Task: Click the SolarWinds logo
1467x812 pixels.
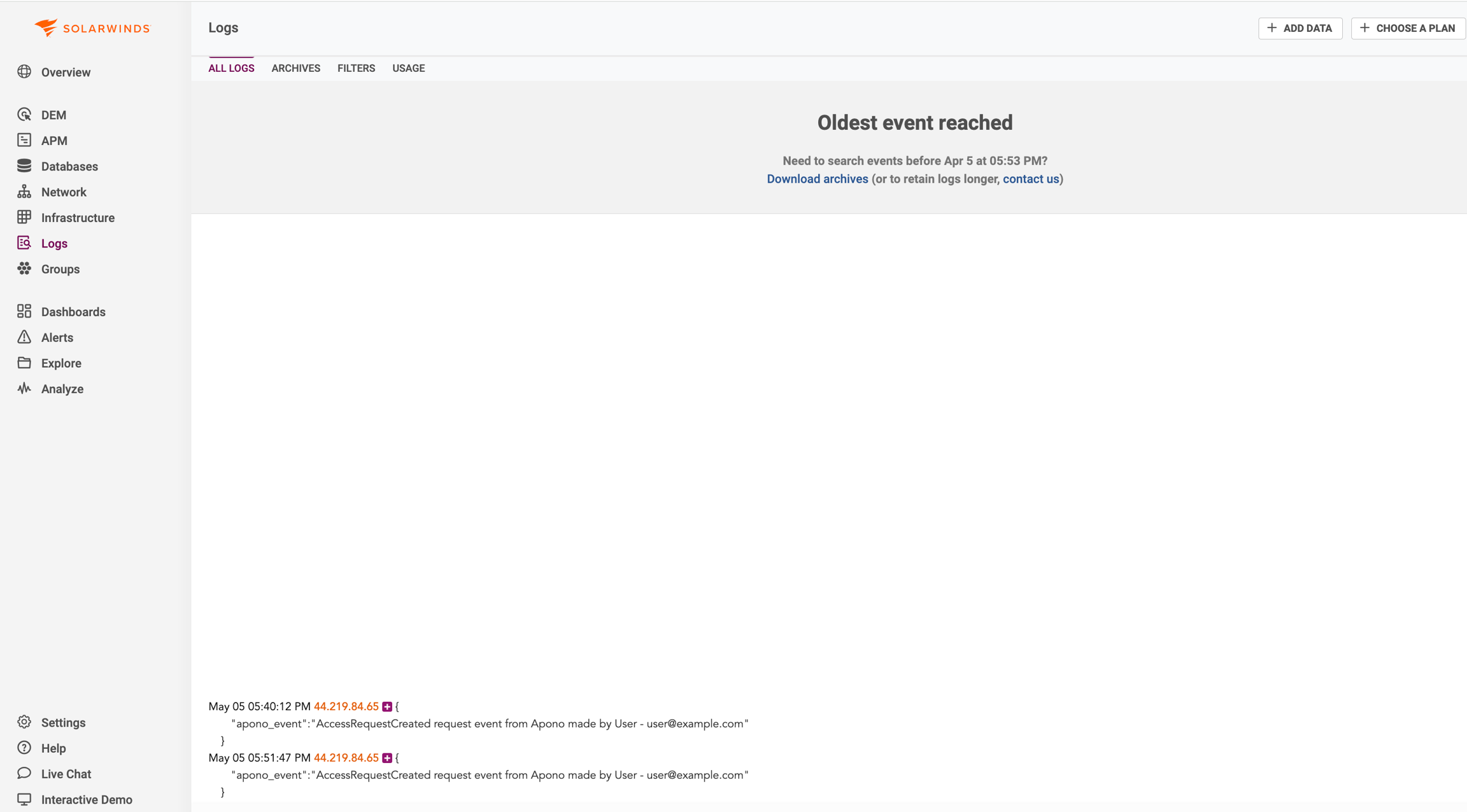Action: [x=92, y=28]
